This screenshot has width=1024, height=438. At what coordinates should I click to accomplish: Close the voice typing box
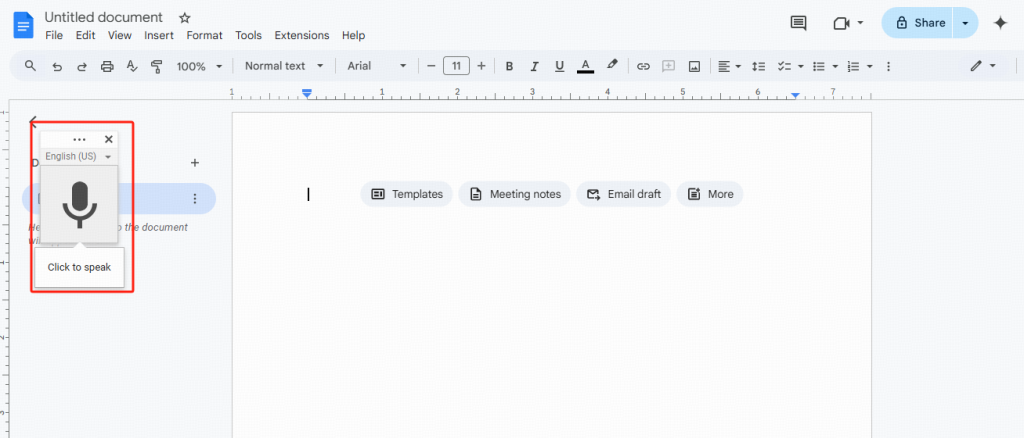(x=108, y=139)
